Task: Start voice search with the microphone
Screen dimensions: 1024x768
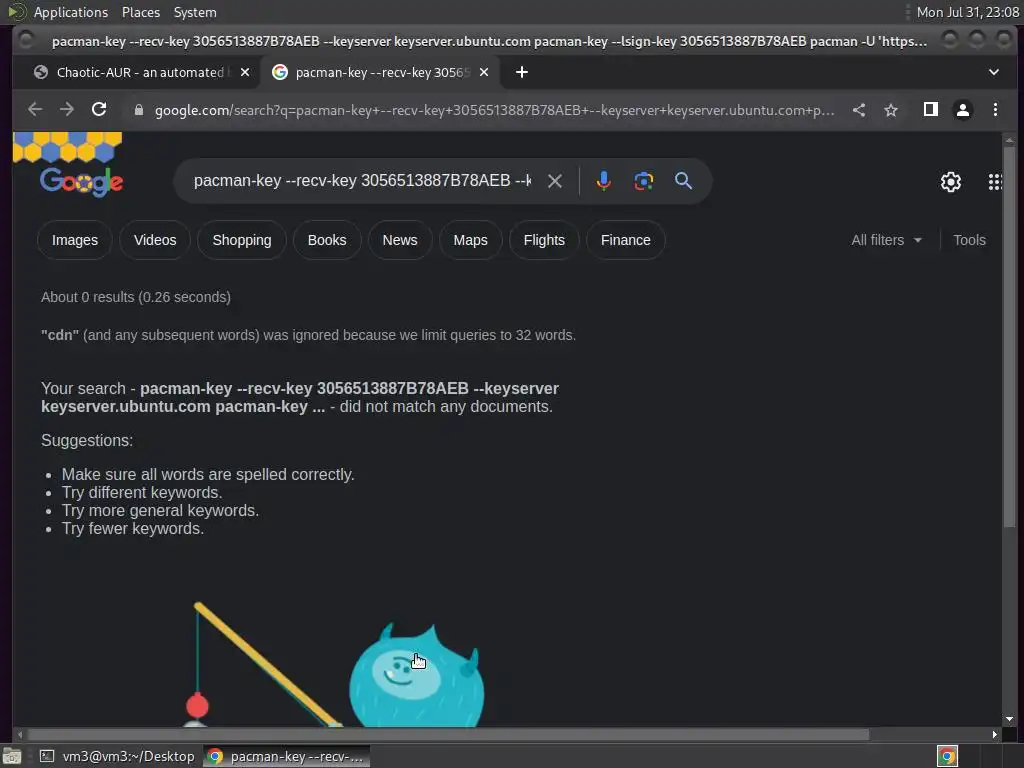Action: pyautogui.click(x=604, y=181)
